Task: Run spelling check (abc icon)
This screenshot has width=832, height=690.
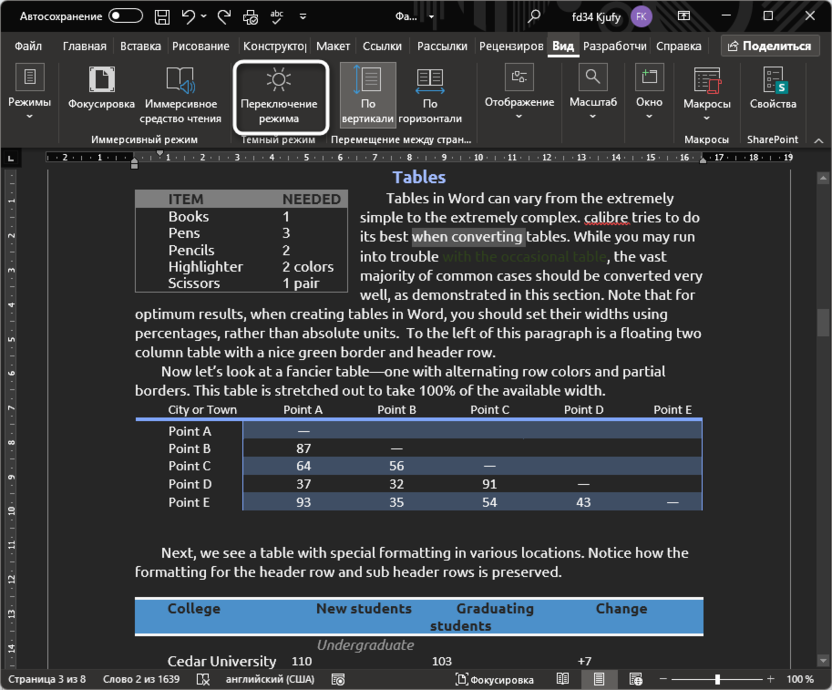Action: click(276, 16)
